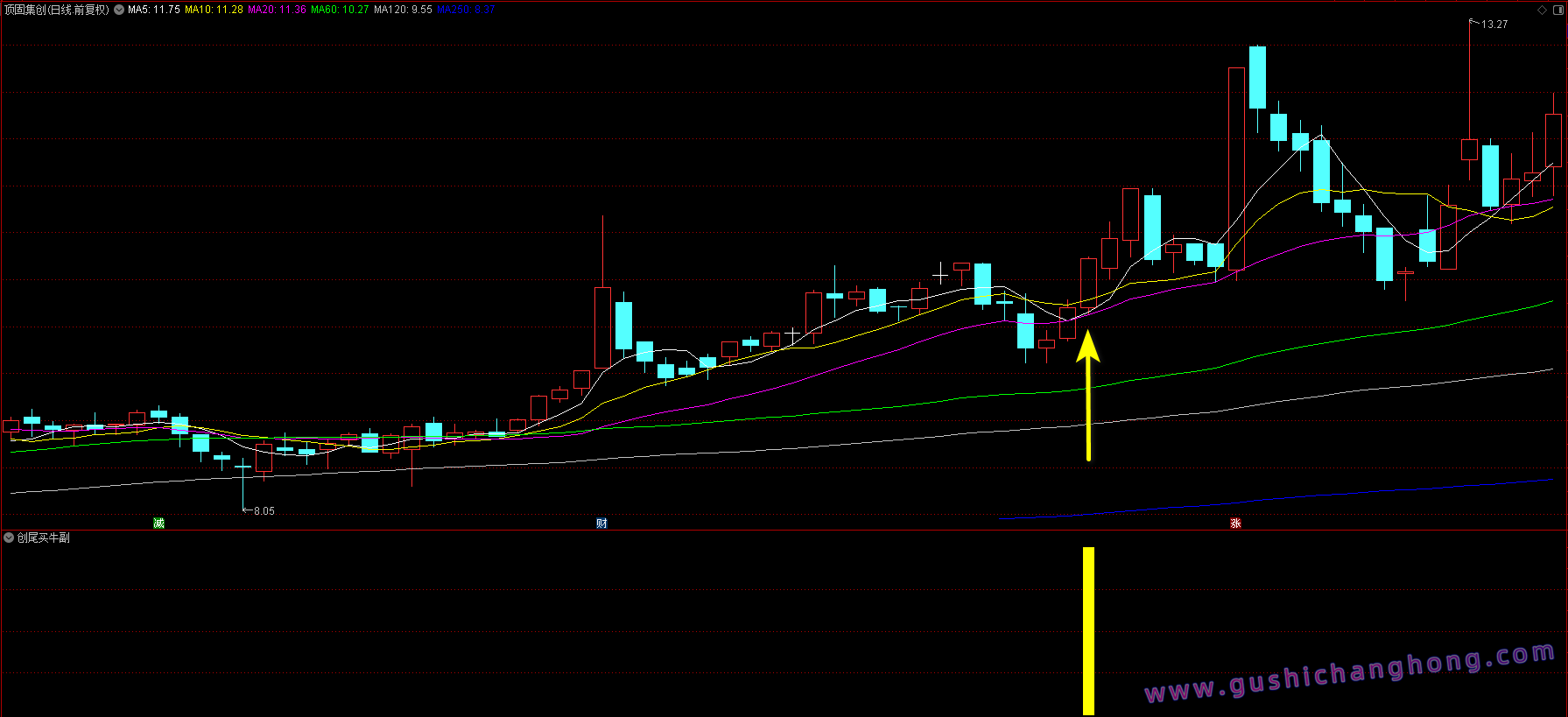
Task: Click the yellow signal bar in sub-chart
Action: 1088,630
